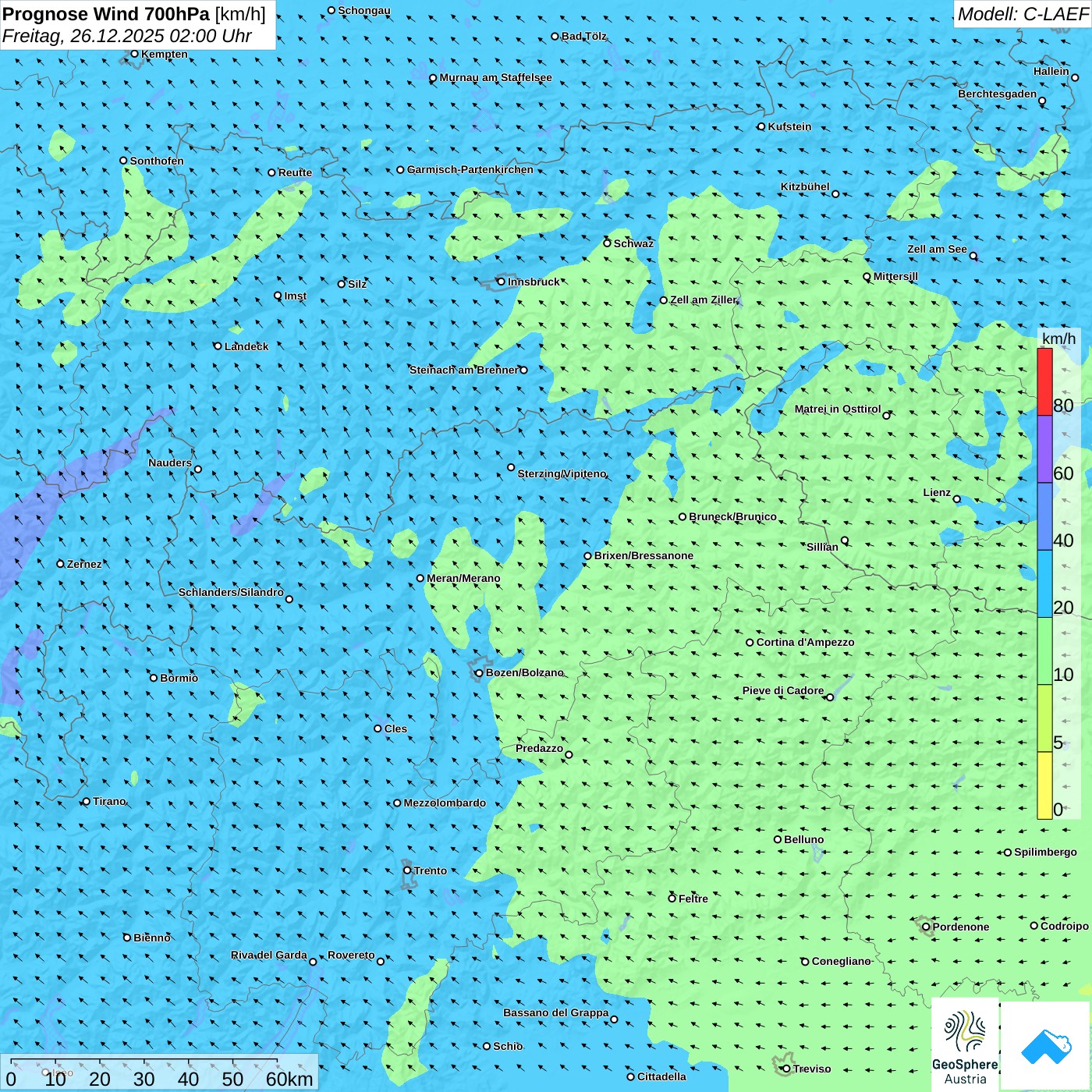
Task: Click the Kitzbühel label
Action: [806, 186]
